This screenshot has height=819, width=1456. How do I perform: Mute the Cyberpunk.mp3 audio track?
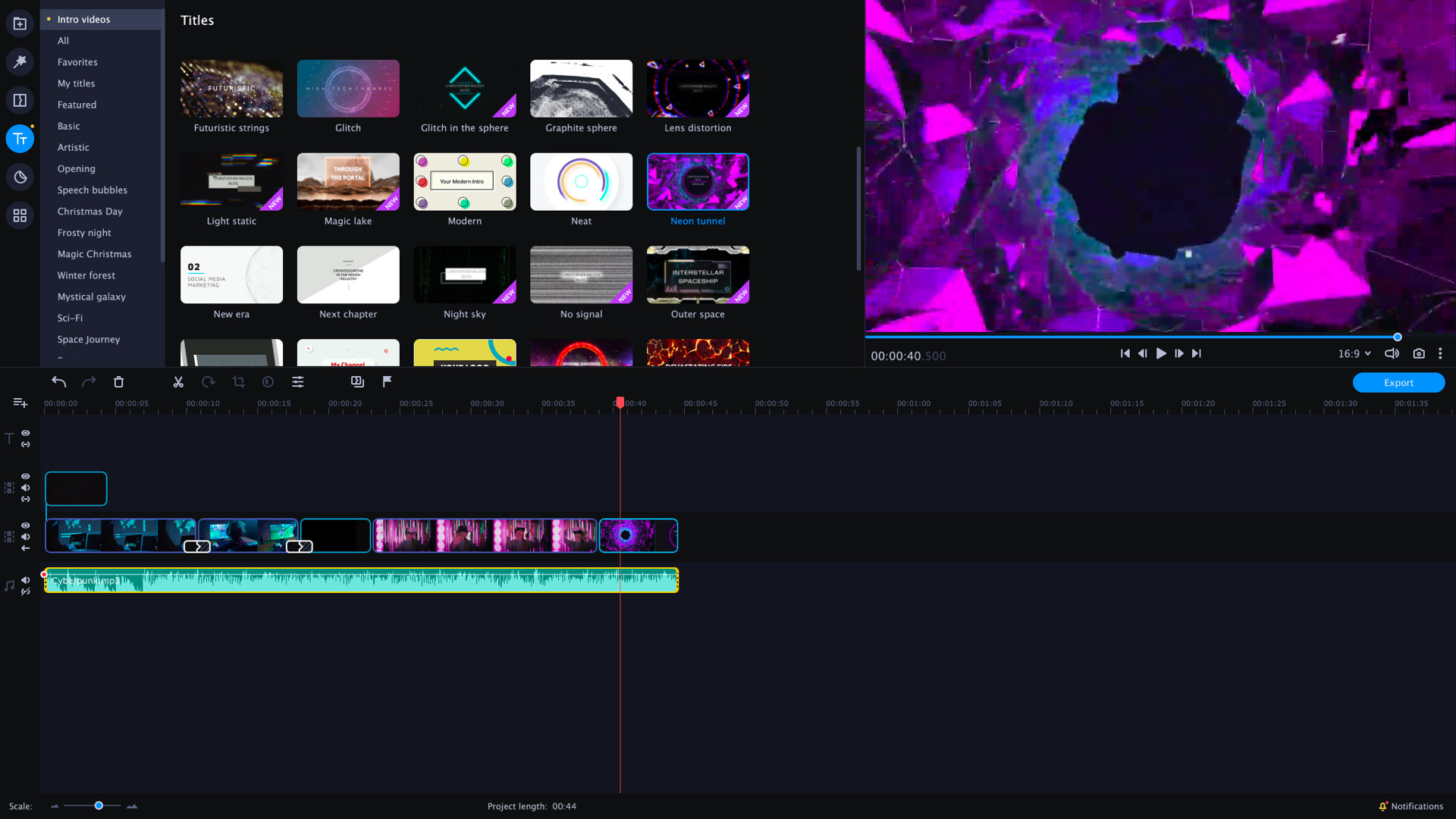[25, 579]
